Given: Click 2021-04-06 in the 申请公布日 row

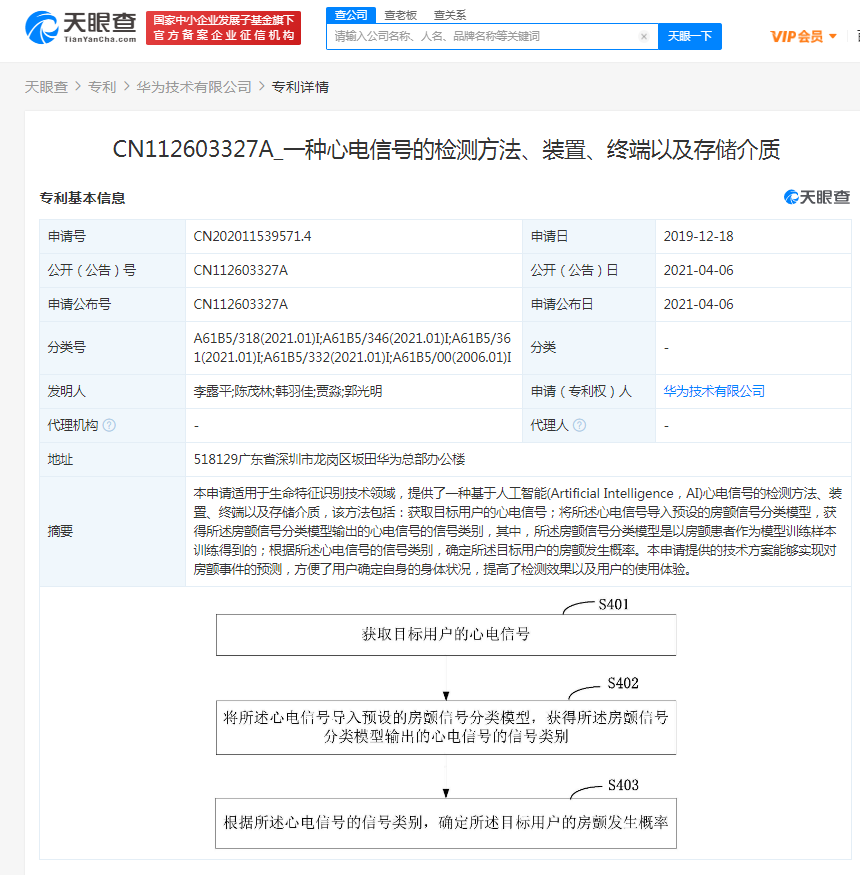Looking at the screenshot, I should point(698,304).
